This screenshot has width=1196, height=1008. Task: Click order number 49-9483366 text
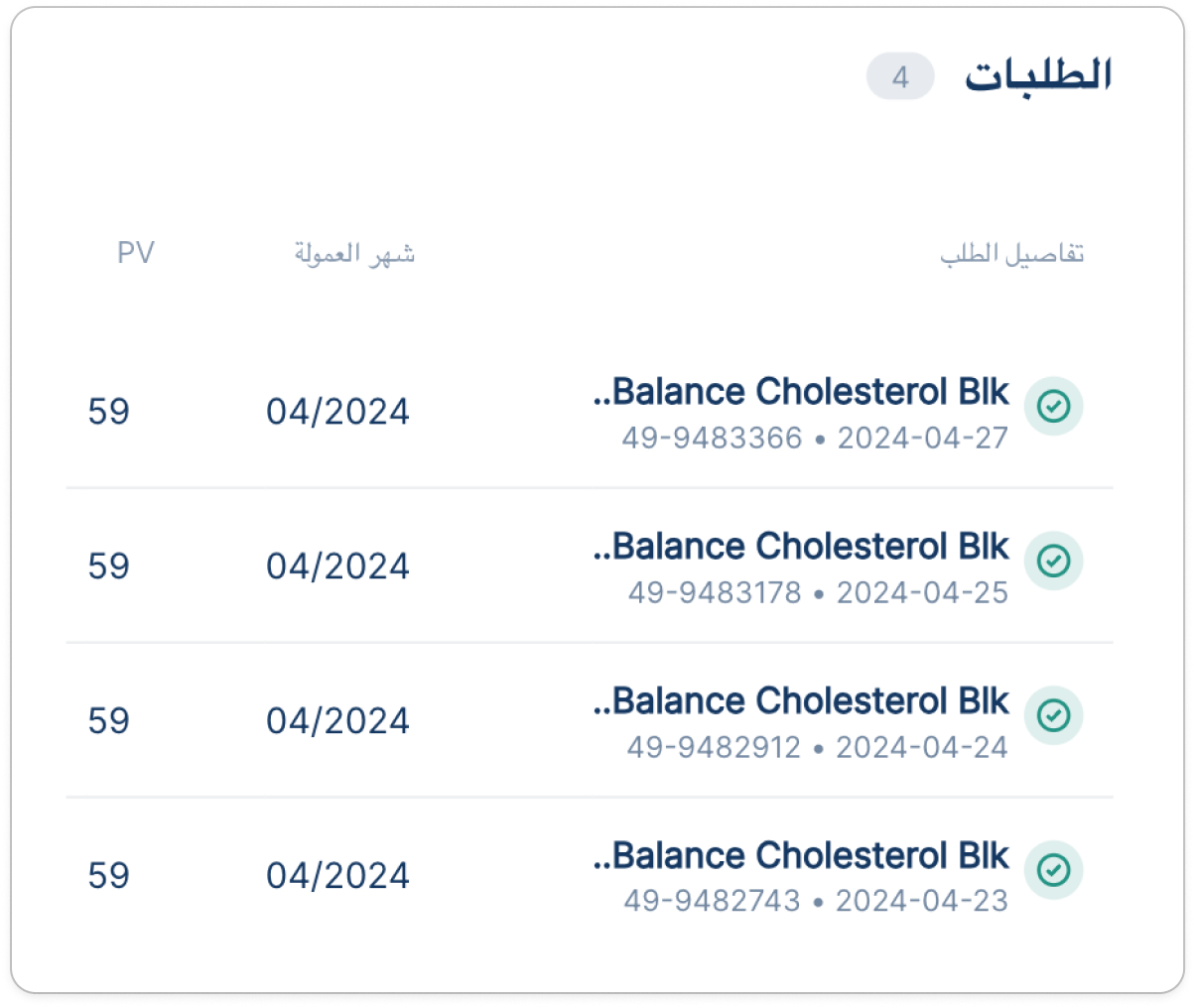pos(713,438)
